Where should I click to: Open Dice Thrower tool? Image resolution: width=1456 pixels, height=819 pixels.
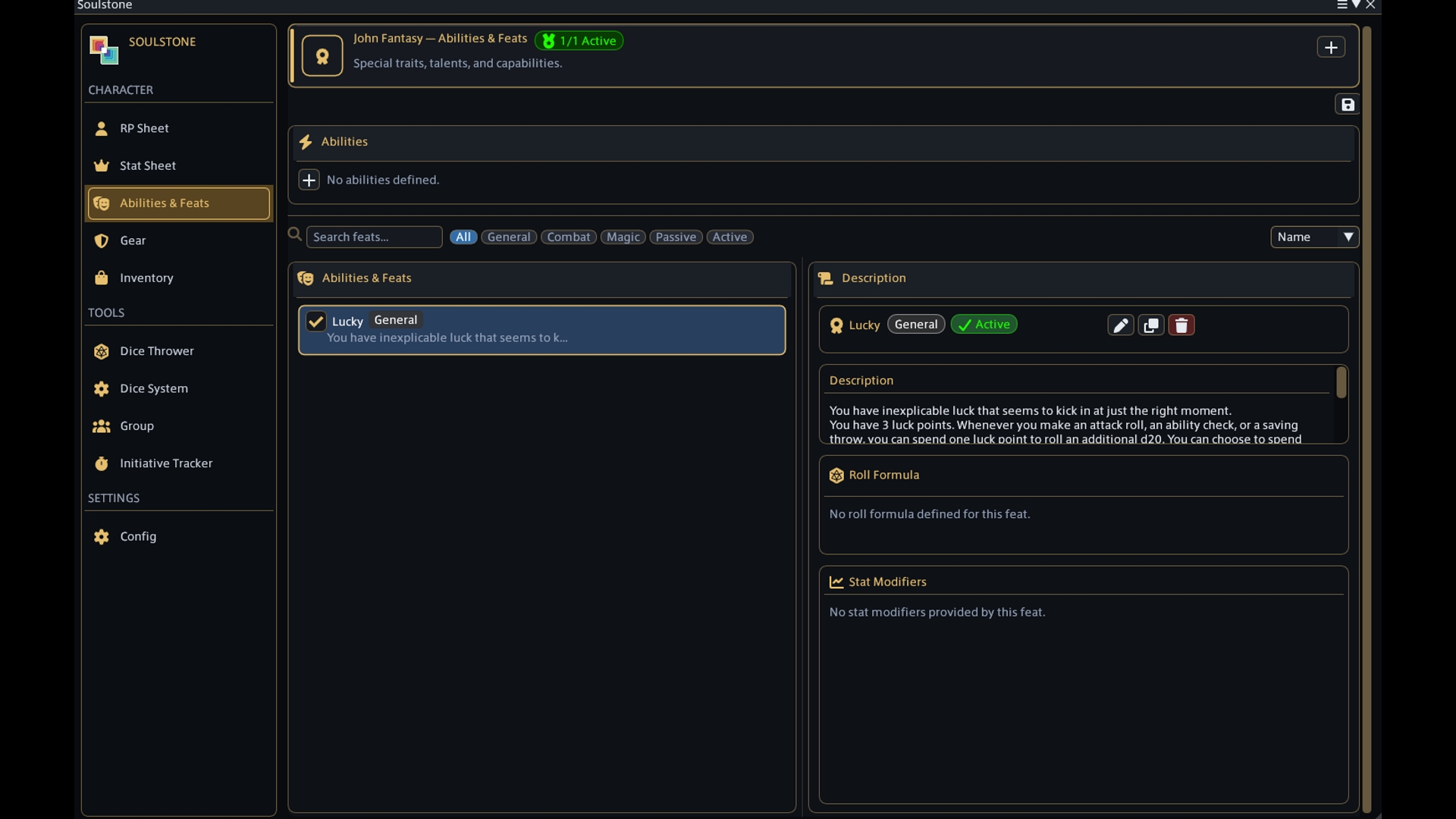click(179, 351)
